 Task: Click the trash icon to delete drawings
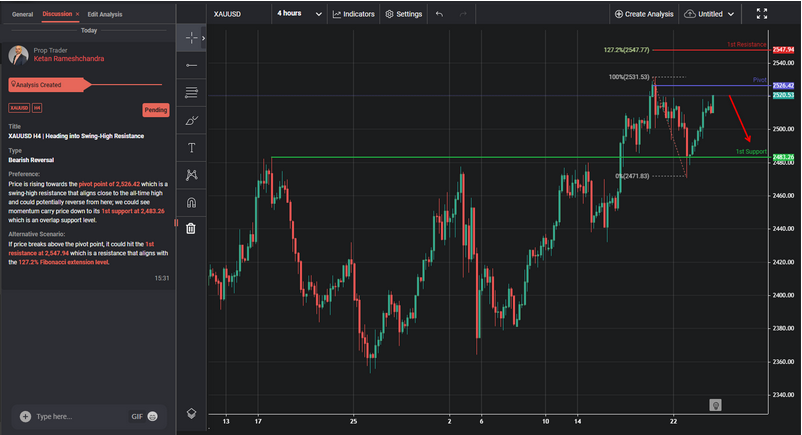[x=191, y=228]
